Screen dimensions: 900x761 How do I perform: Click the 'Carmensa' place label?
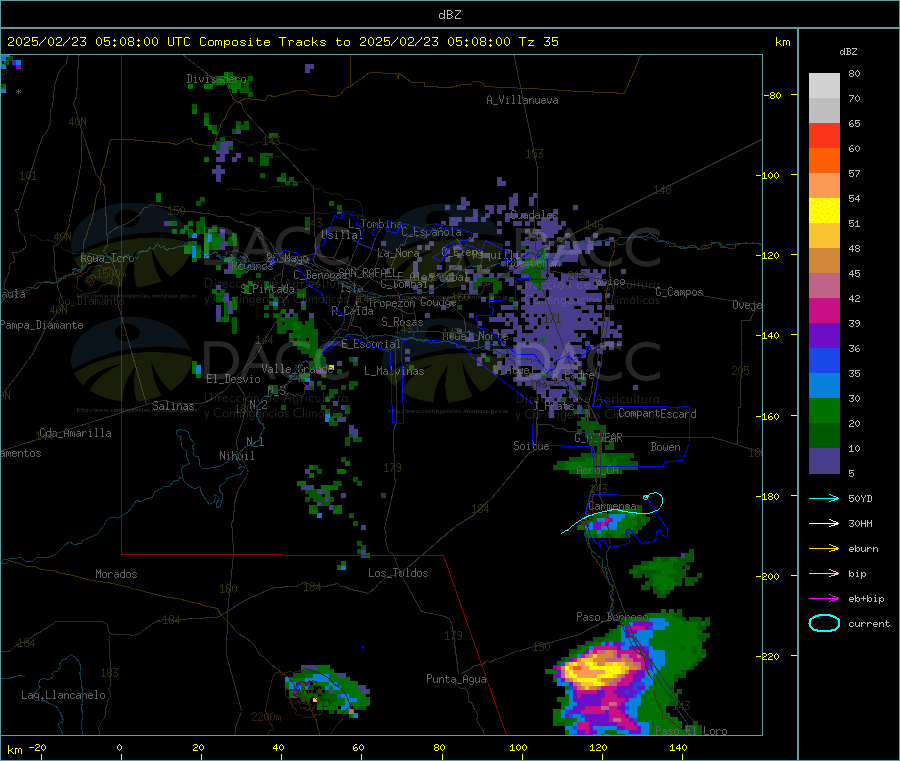612,506
